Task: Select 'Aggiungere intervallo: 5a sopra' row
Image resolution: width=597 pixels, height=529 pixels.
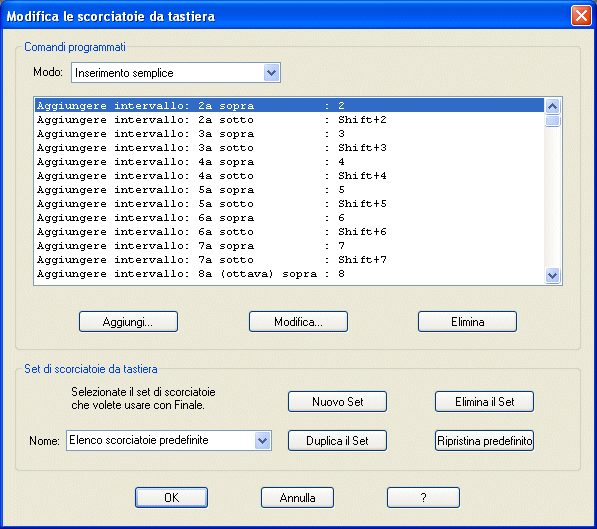Action: coord(289,190)
